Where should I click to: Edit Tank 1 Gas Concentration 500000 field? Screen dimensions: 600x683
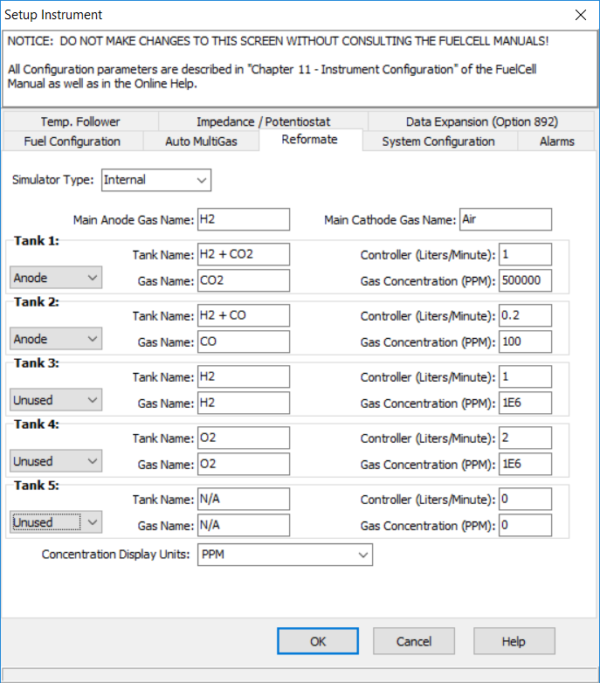pyautogui.click(x=525, y=281)
